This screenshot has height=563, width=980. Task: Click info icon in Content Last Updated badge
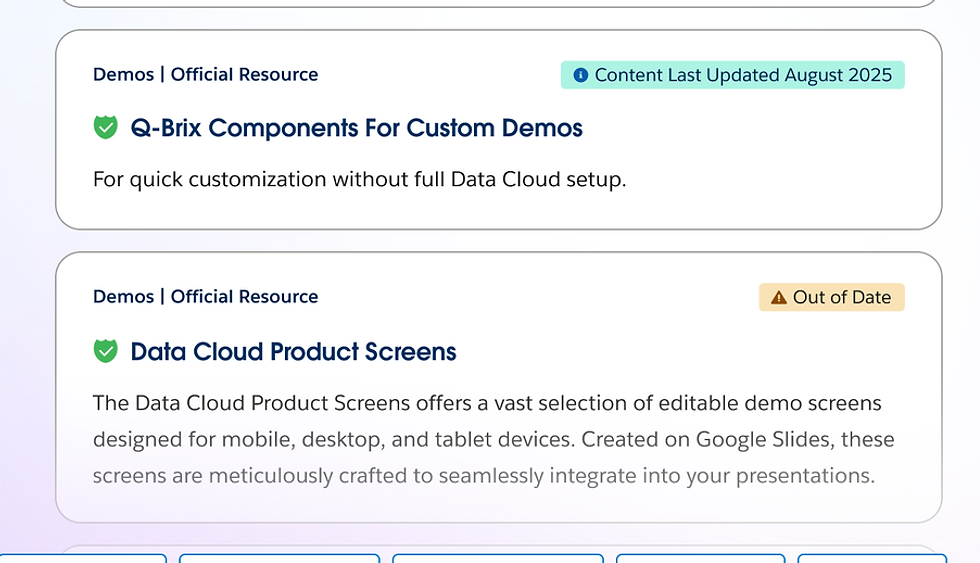click(x=581, y=75)
